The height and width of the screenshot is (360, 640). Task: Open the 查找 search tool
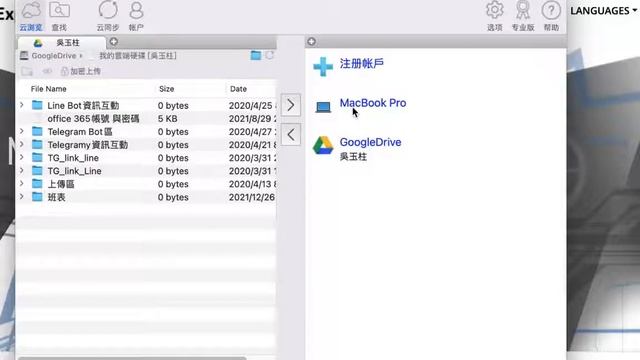click(59, 16)
